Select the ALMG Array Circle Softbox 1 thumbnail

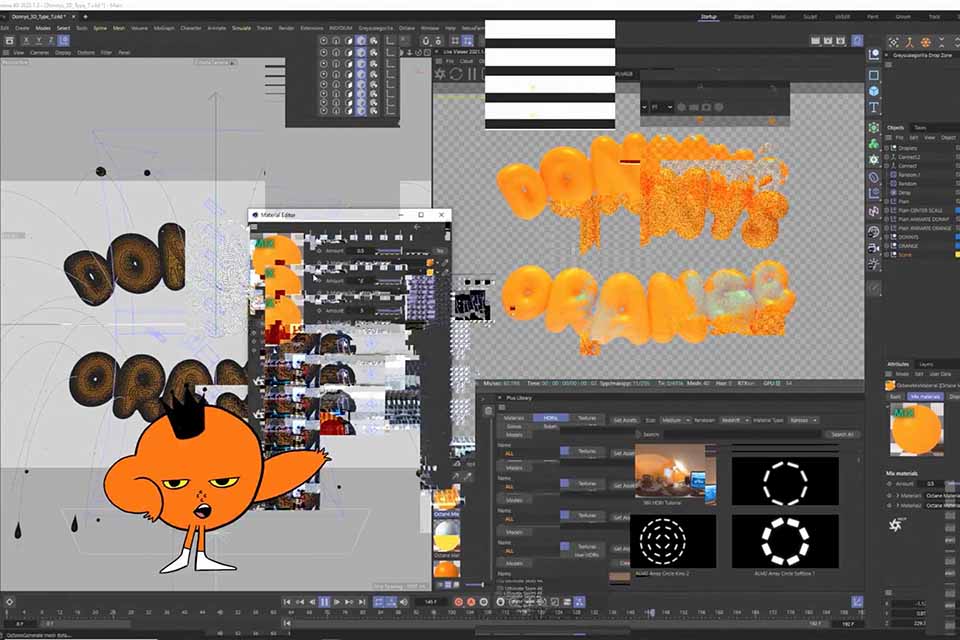pos(785,541)
